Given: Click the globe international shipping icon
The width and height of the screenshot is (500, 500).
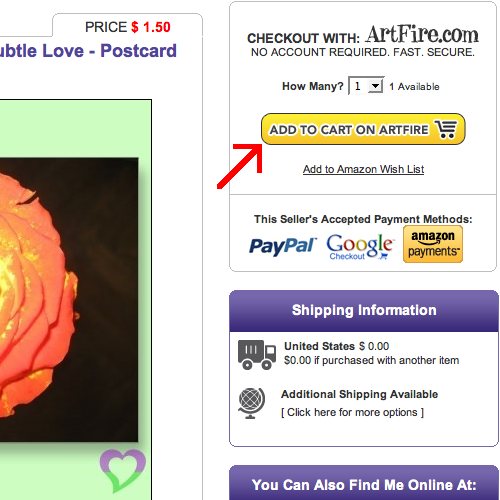Looking at the screenshot, I should click(252, 403).
